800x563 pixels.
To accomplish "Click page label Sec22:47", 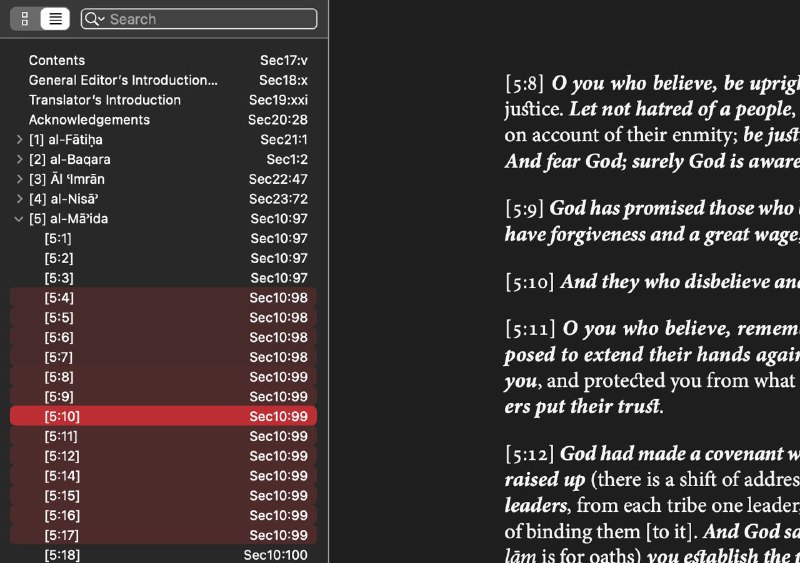I will point(278,179).
